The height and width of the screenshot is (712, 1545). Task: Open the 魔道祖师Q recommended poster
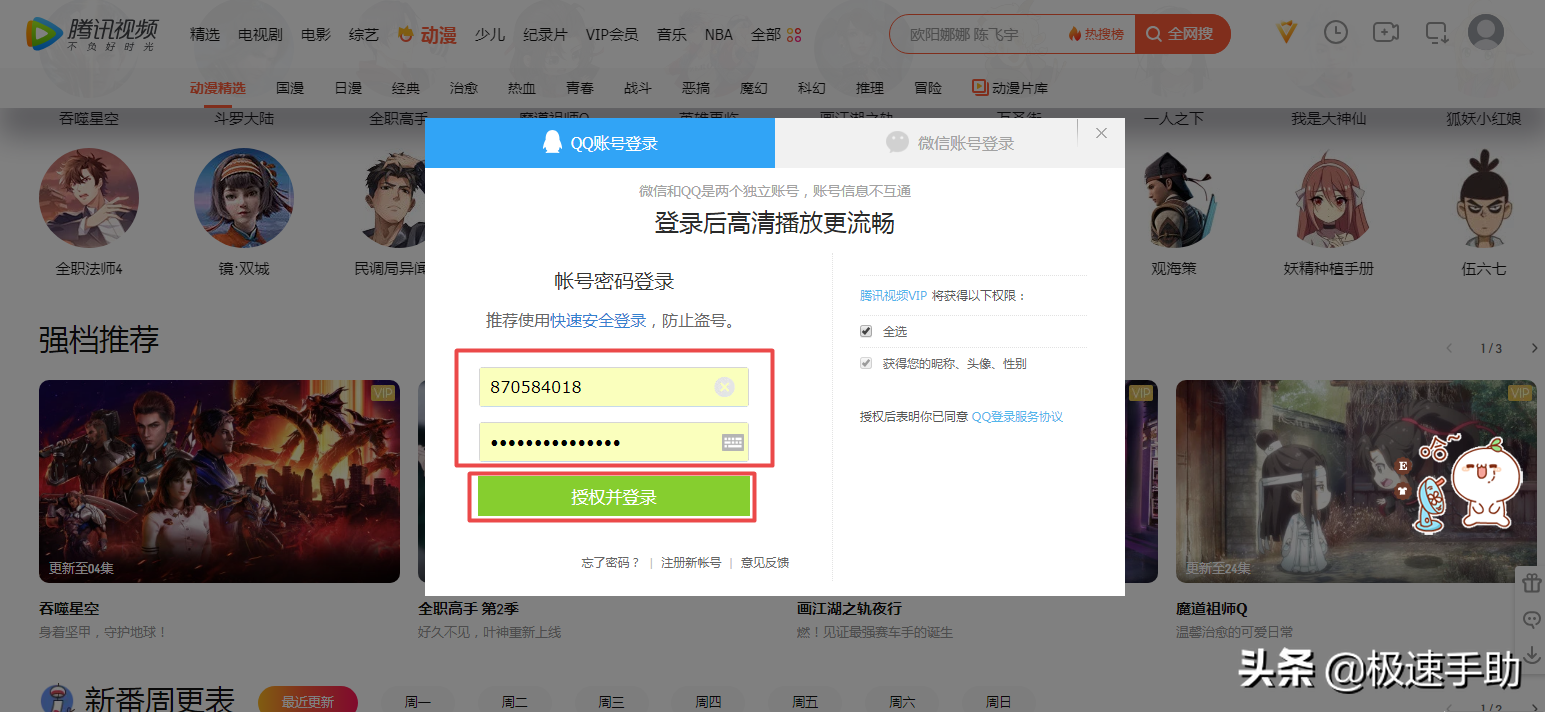(1356, 481)
